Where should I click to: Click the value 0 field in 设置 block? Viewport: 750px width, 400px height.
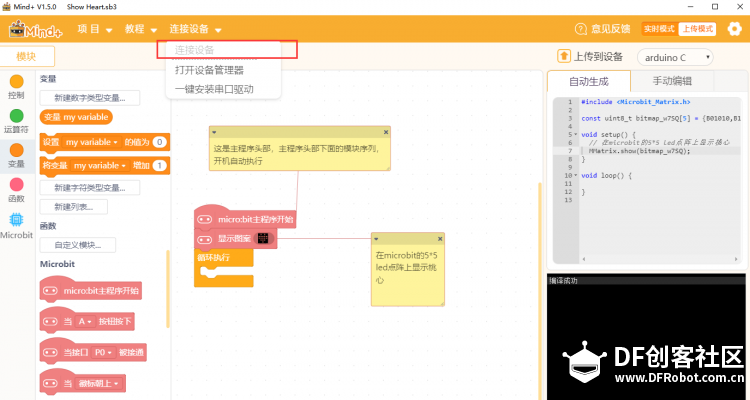(159, 143)
